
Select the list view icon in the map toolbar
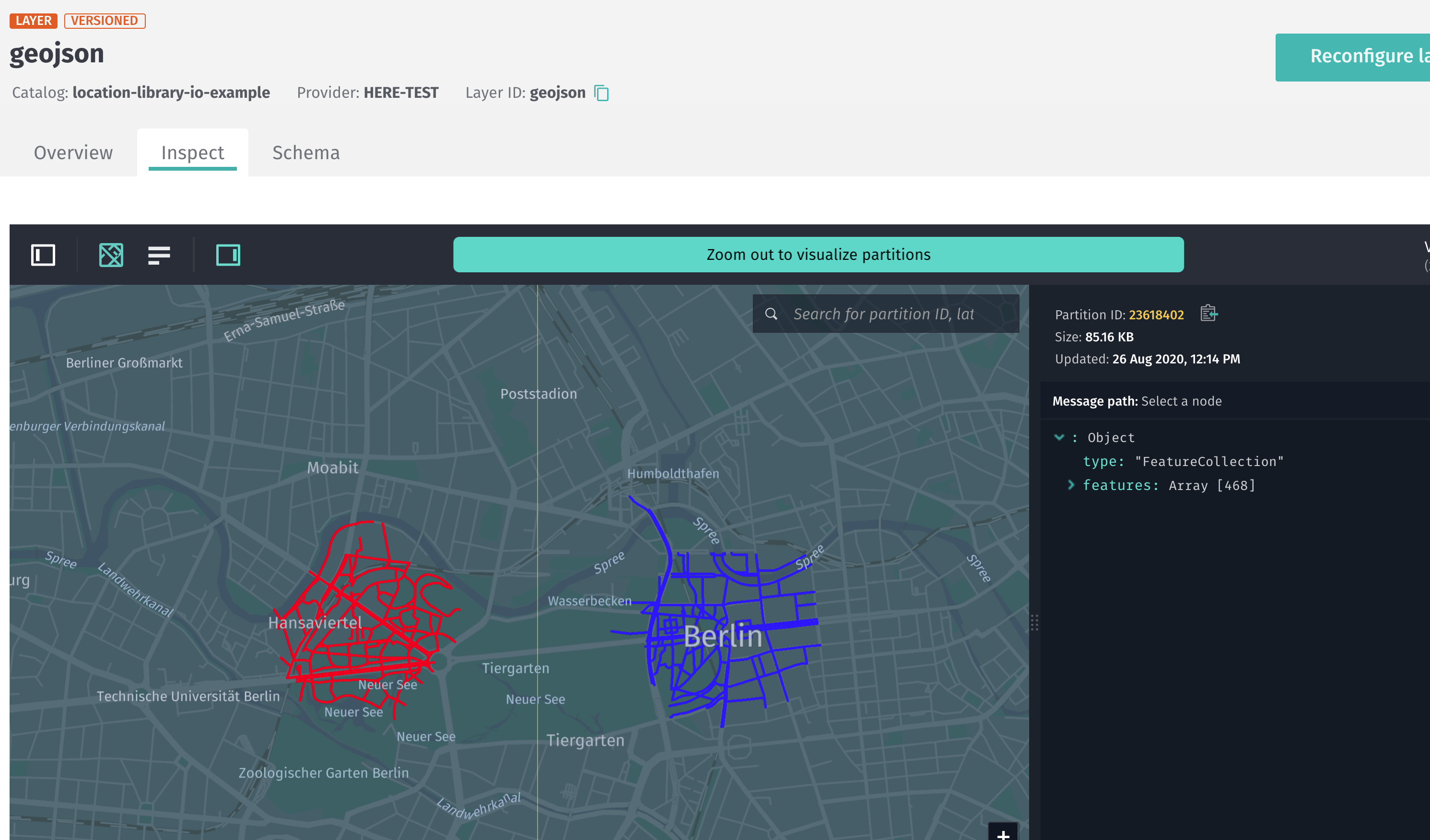click(x=159, y=255)
